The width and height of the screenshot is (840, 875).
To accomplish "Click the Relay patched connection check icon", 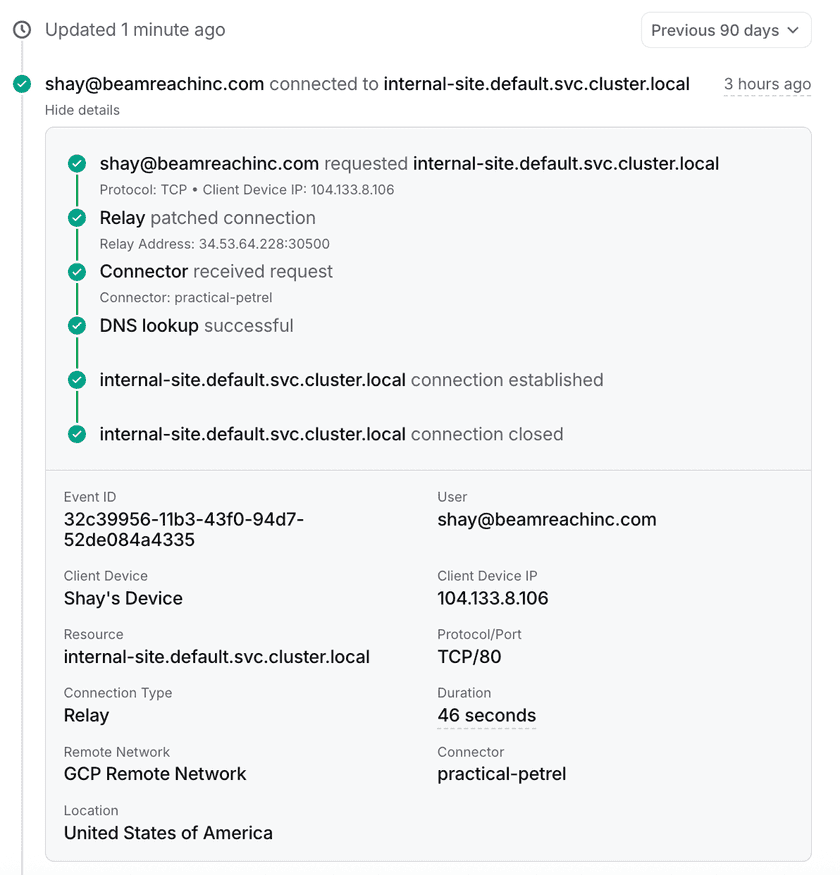I will (77, 218).
